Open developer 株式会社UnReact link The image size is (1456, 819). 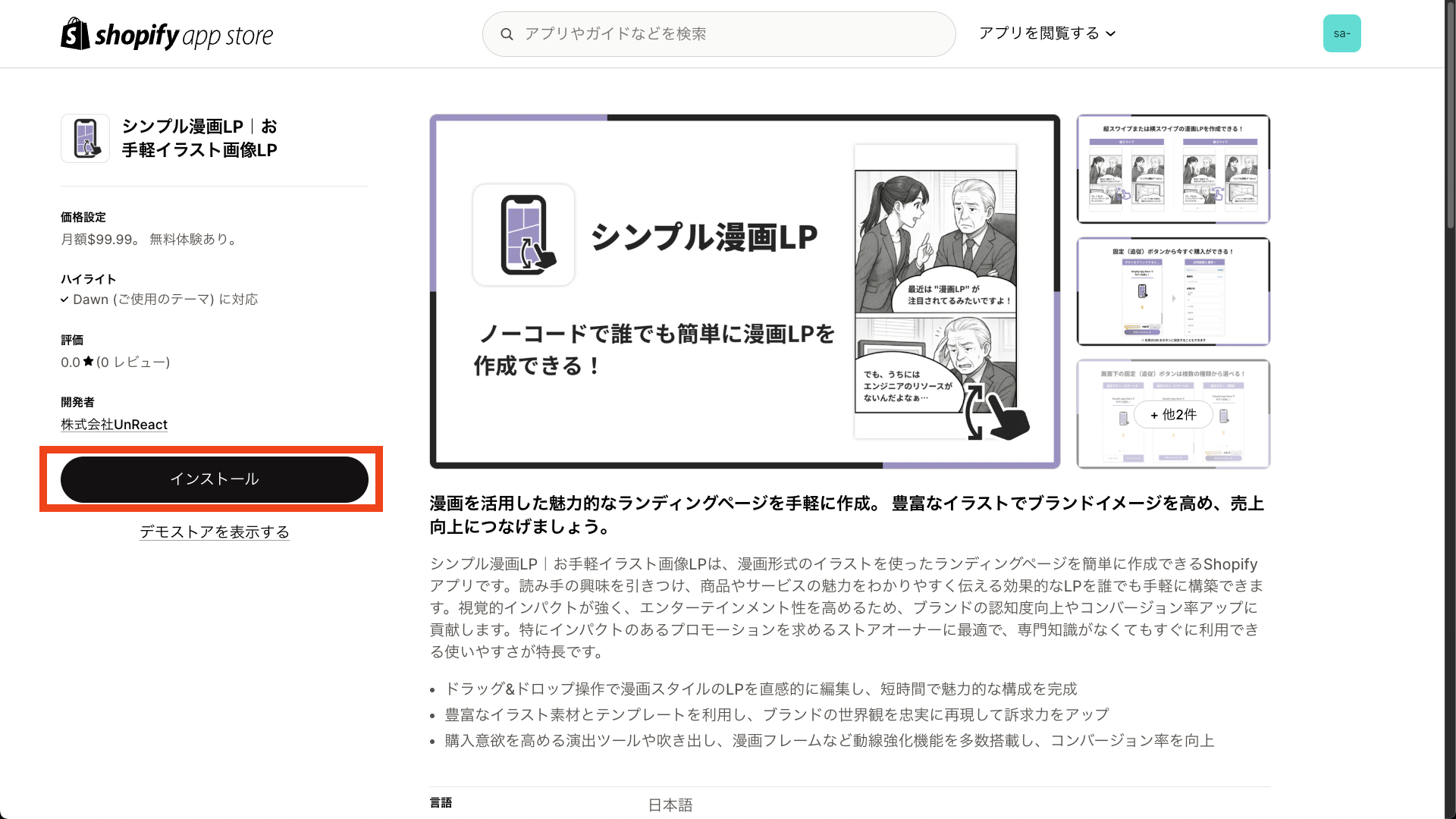click(114, 425)
